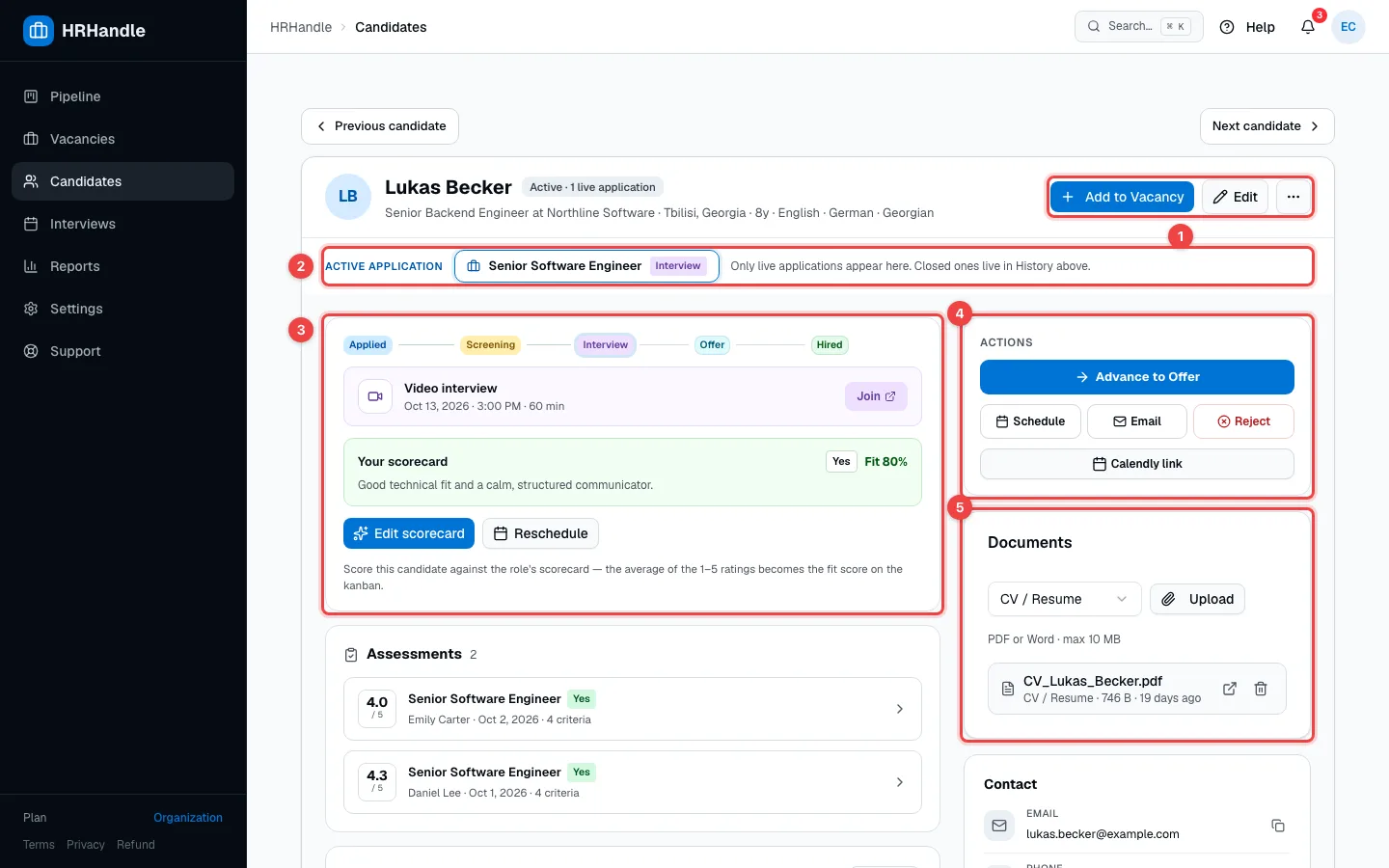1389x868 pixels.
Task: Expand Emily Carter's 4.0 assessment
Action: coord(633,709)
